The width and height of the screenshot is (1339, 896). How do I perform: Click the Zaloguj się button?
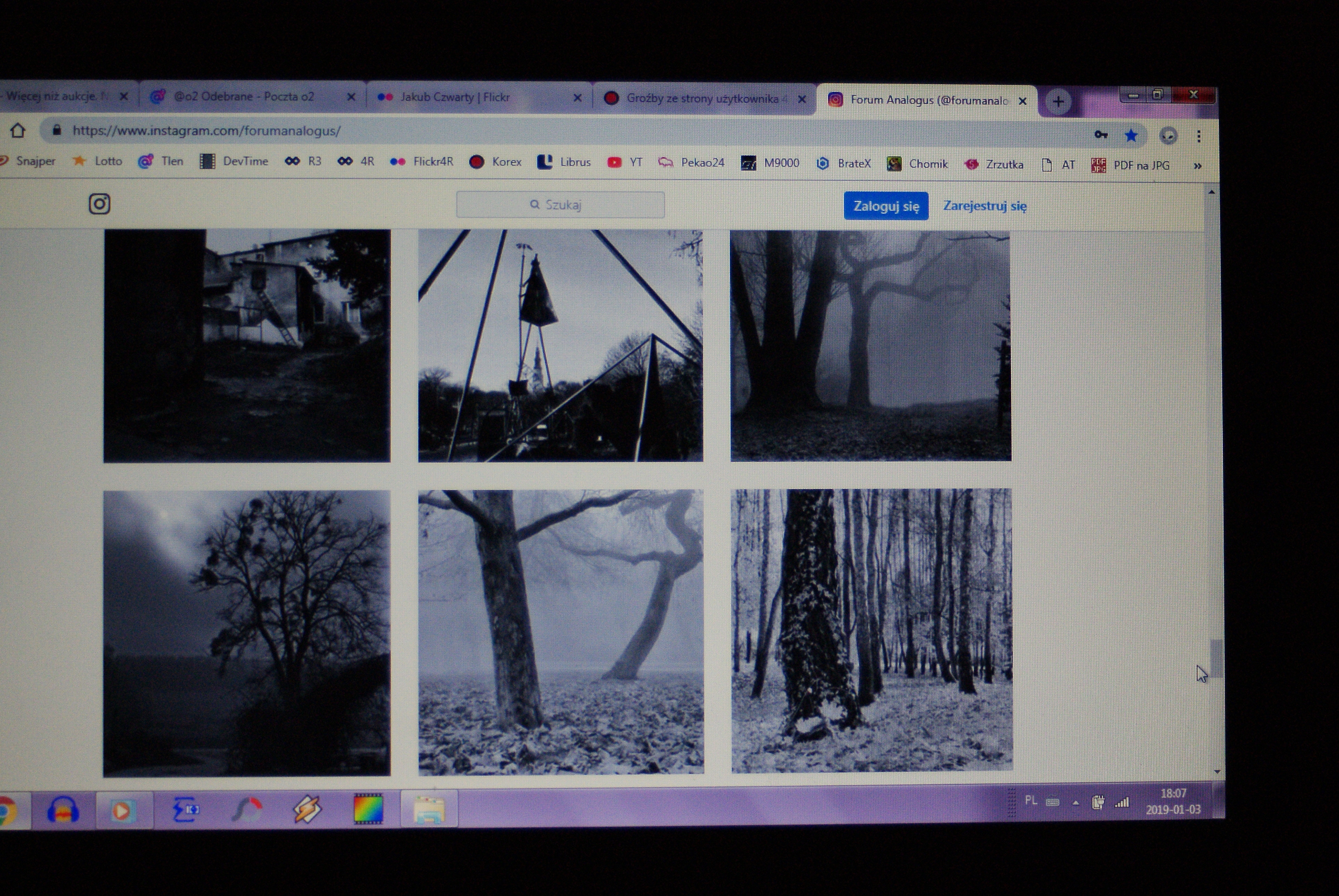click(x=886, y=206)
